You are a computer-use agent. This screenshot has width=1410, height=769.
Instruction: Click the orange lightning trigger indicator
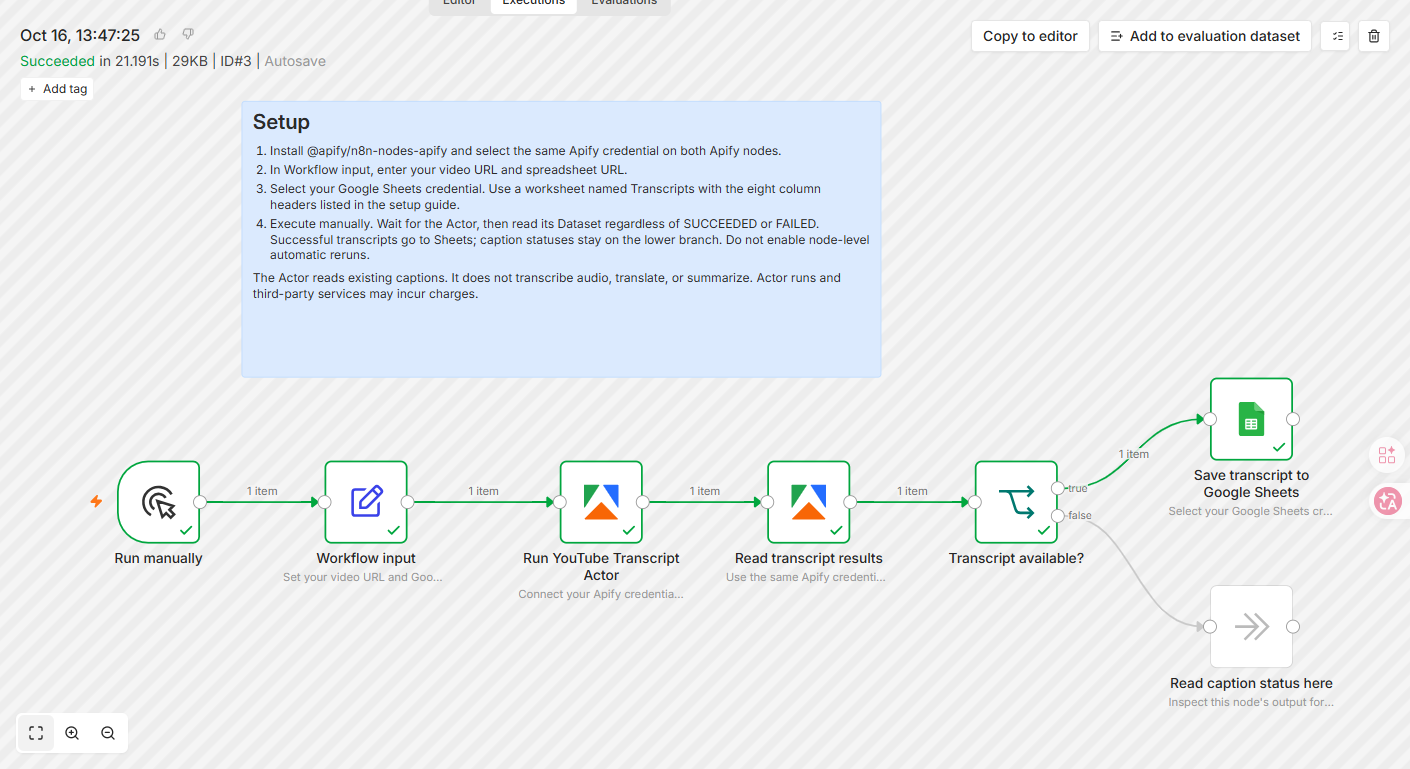point(96,502)
